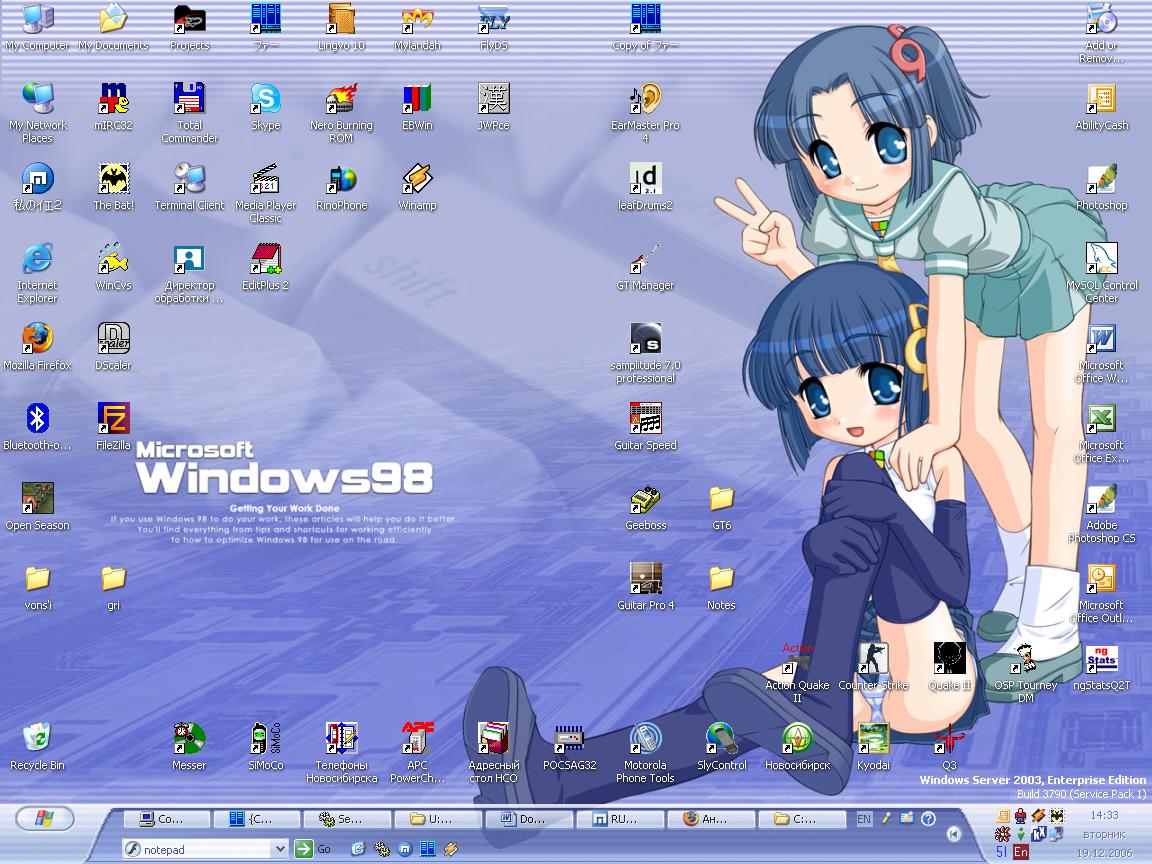Screen dimensions: 1152x864
Task: Expand the address bar dropdown with notepad
Action: [x=279, y=849]
